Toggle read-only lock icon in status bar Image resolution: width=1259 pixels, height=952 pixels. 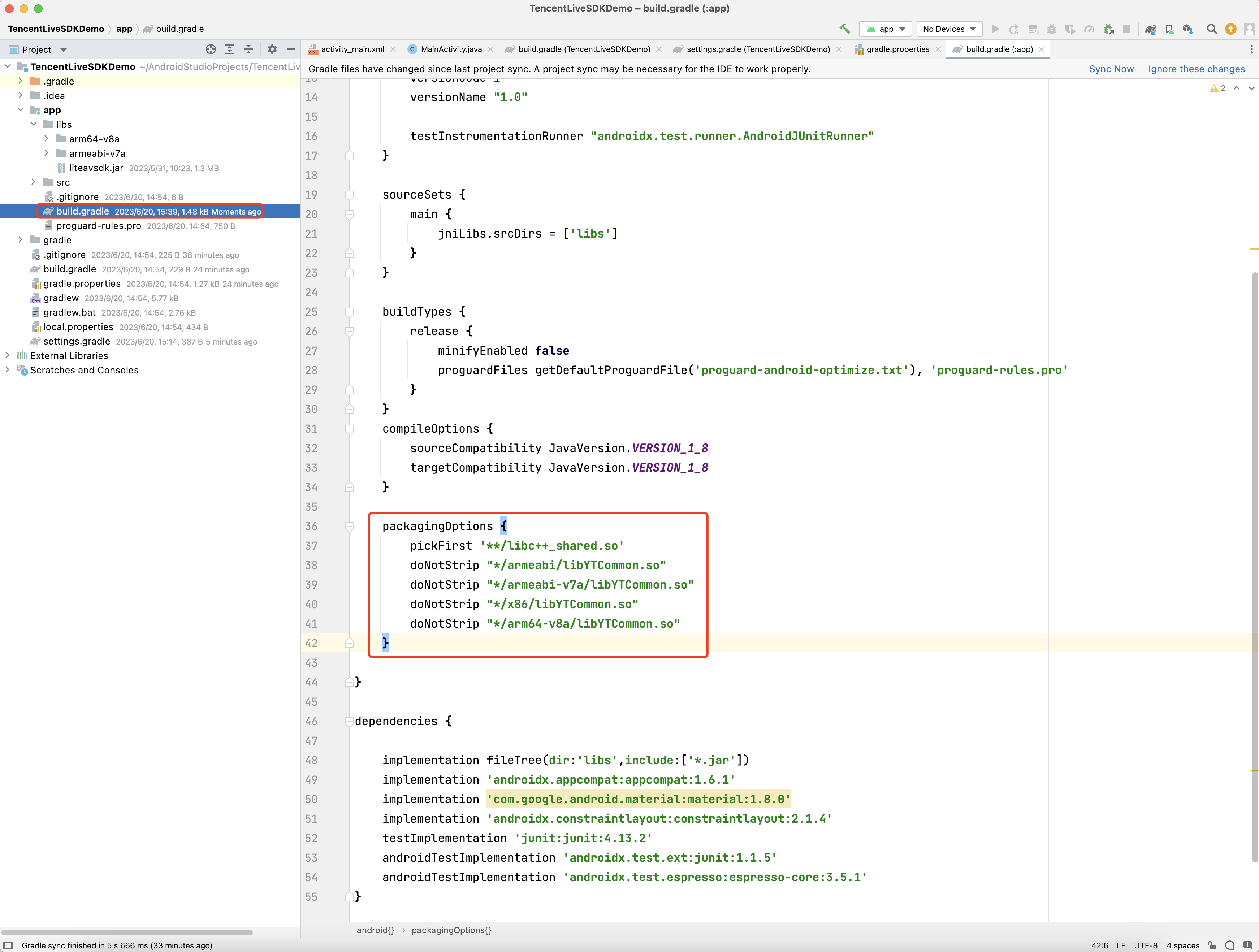tap(1211, 945)
